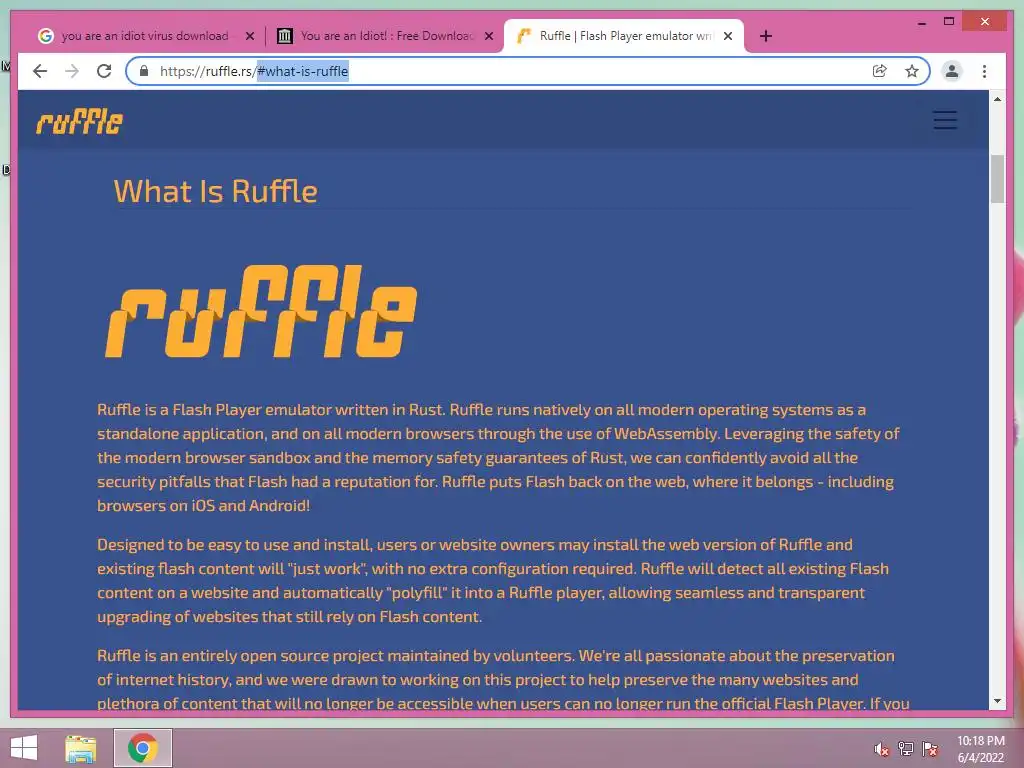Image resolution: width=1024 pixels, height=768 pixels.
Task: Click the browser forward arrow
Action: (x=72, y=71)
